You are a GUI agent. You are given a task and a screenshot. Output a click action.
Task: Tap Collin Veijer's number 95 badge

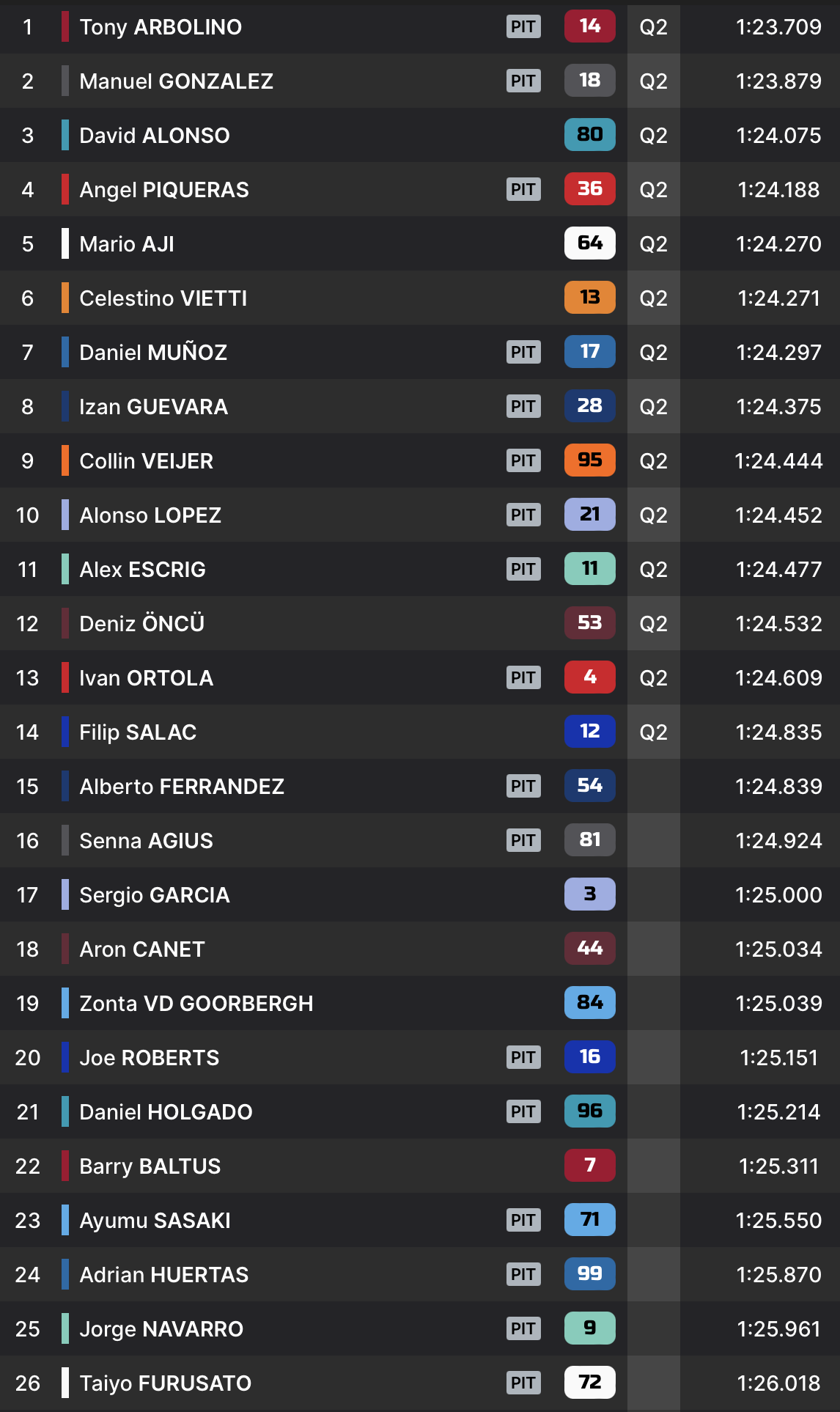[589, 460]
